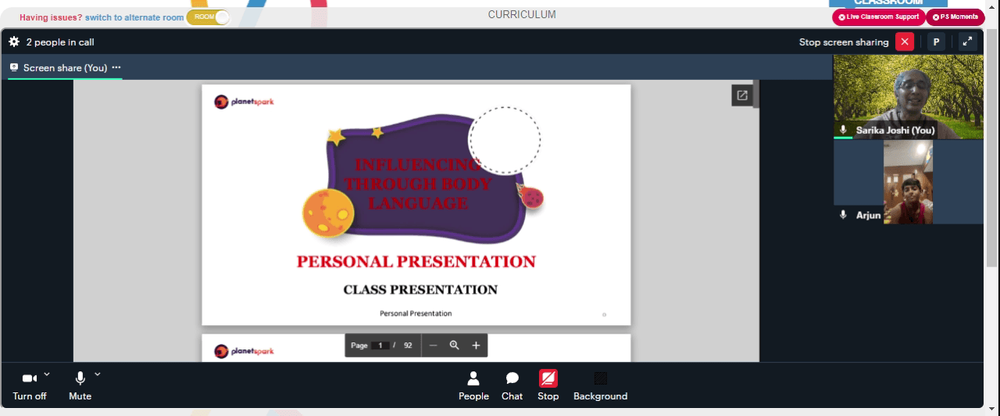The height and width of the screenshot is (416, 1000).
Task: Select the Screen share (You) tab
Action: point(65,68)
